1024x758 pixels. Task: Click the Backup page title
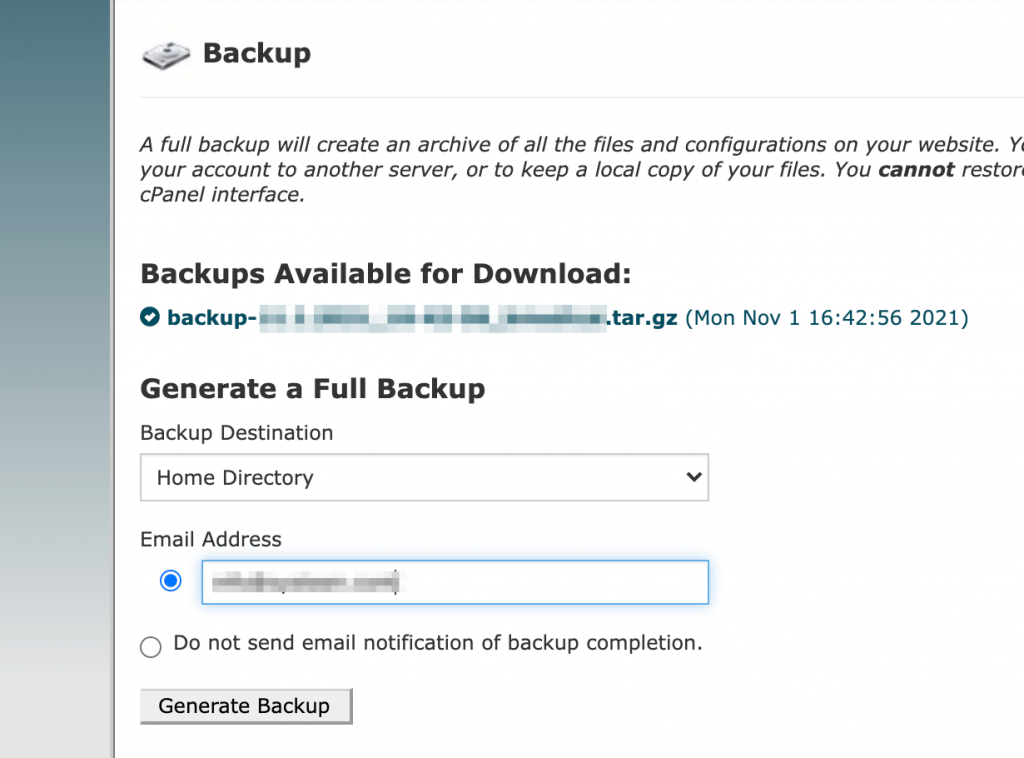click(257, 53)
